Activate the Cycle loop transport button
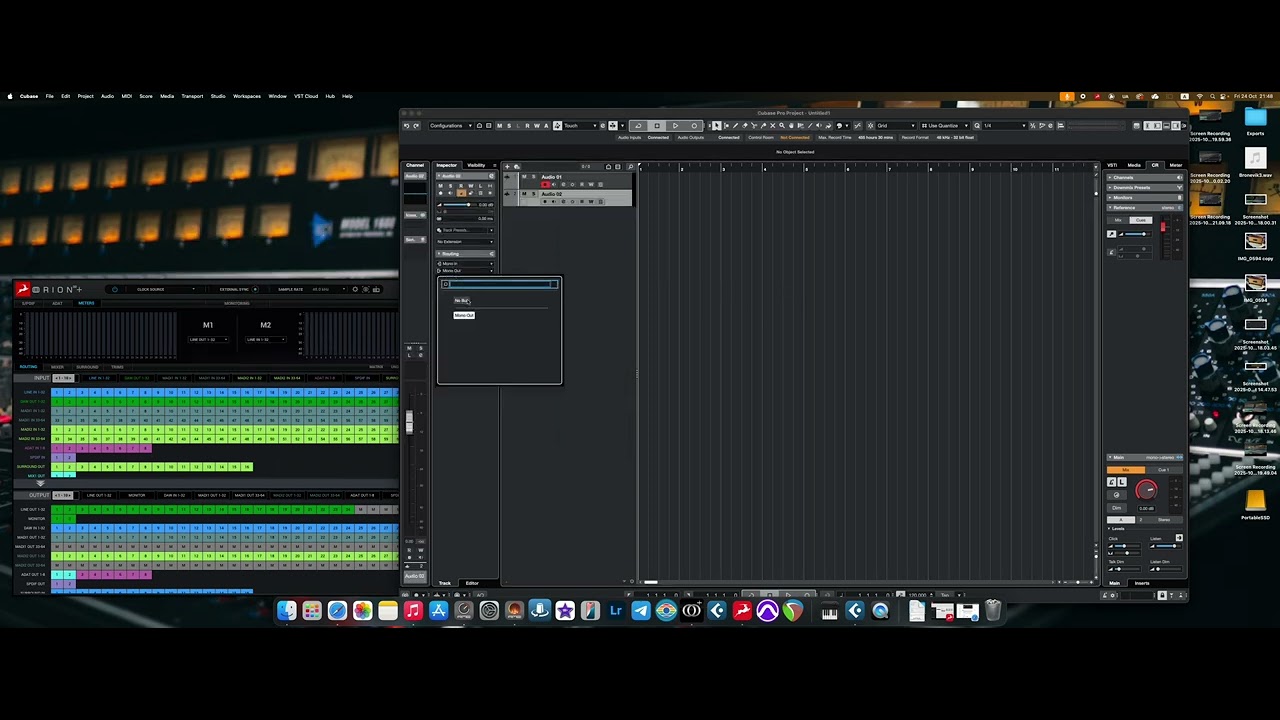Screen dimensions: 1280x720 638,126
